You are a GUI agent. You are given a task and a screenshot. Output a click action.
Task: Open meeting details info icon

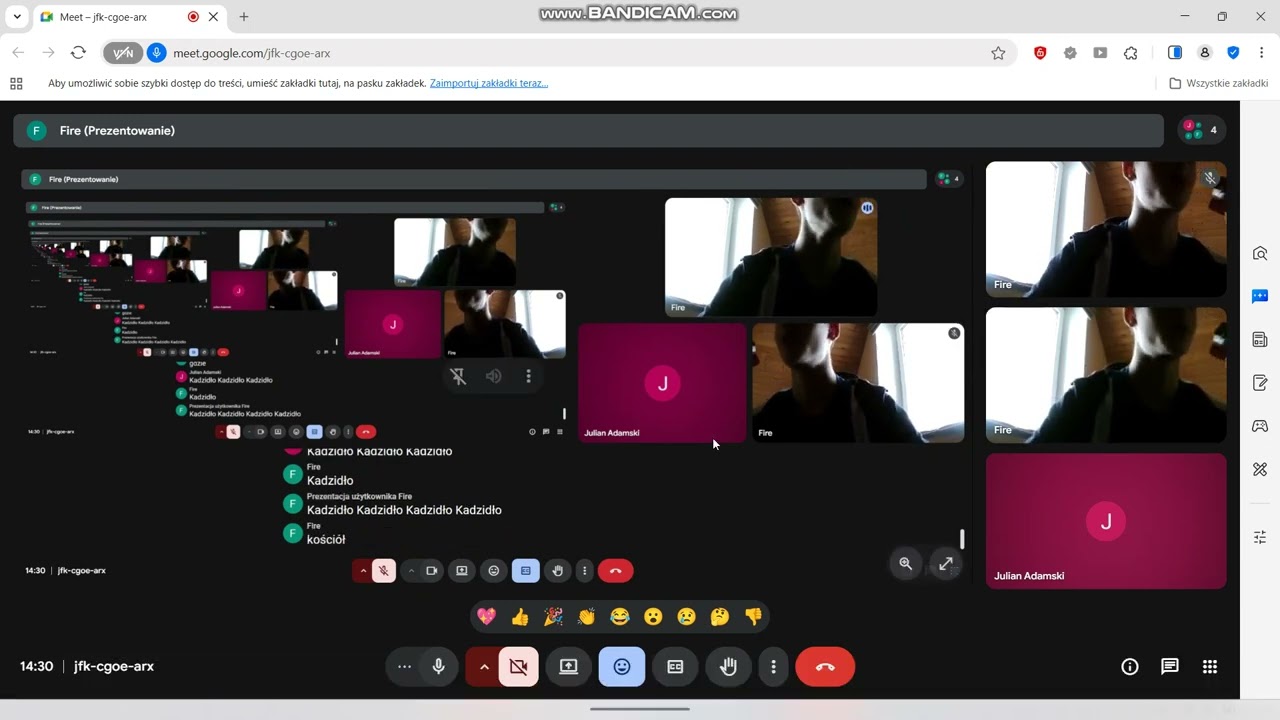click(x=1130, y=667)
